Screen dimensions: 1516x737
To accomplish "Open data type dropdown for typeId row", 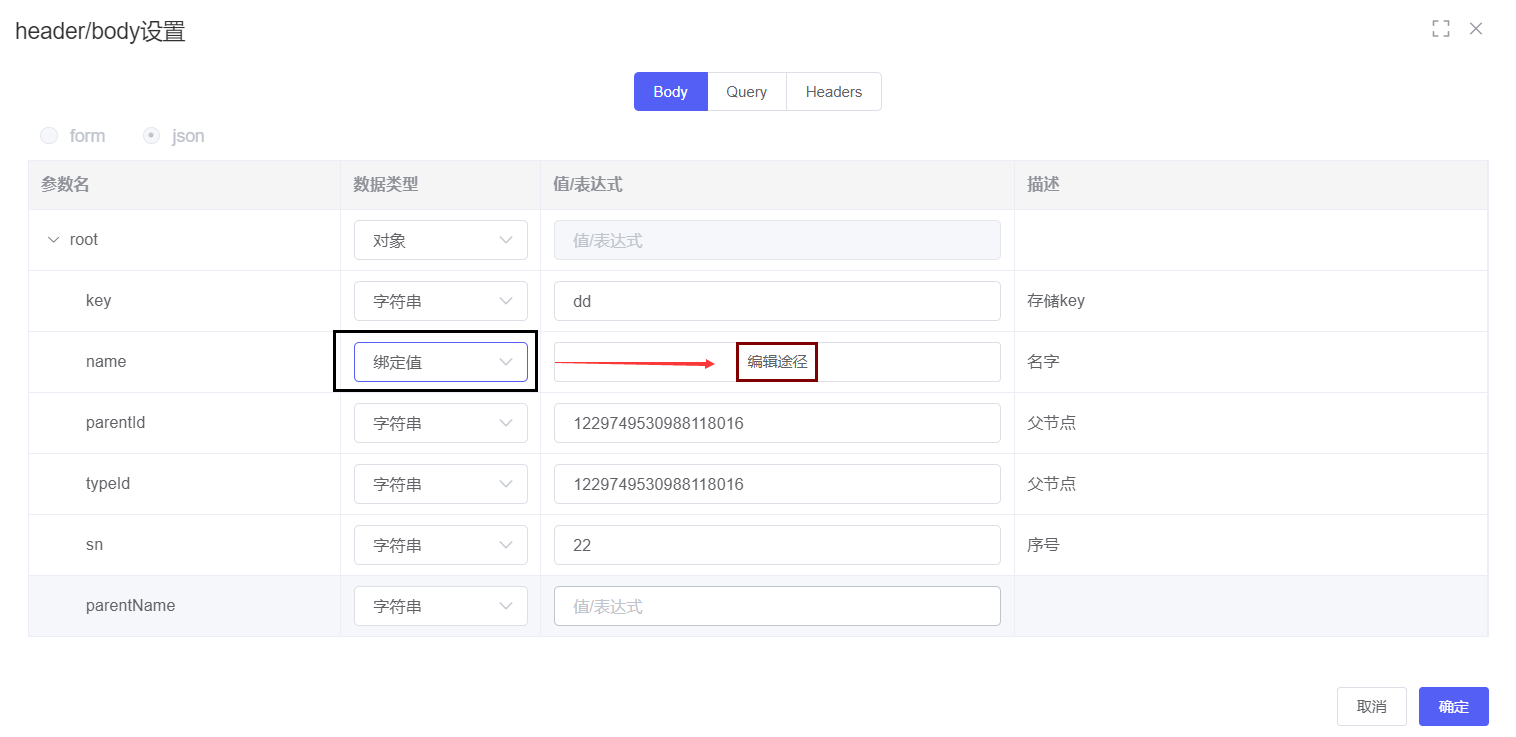I will (440, 484).
